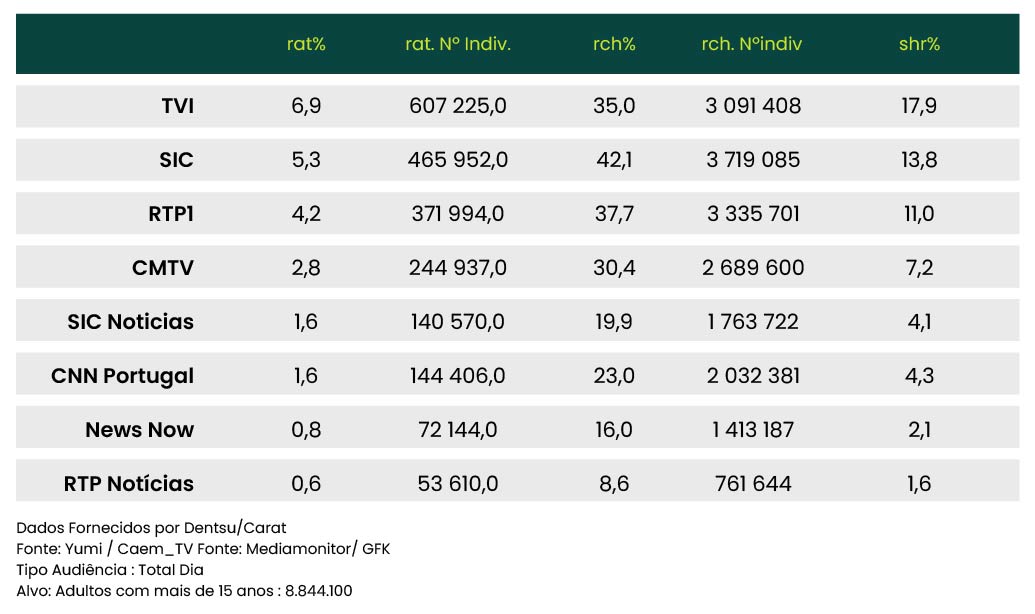The image size is (1035, 614).
Task: Click the Dados Fornecidos por Dentsu/Carat text
Action: pos(151,527)
